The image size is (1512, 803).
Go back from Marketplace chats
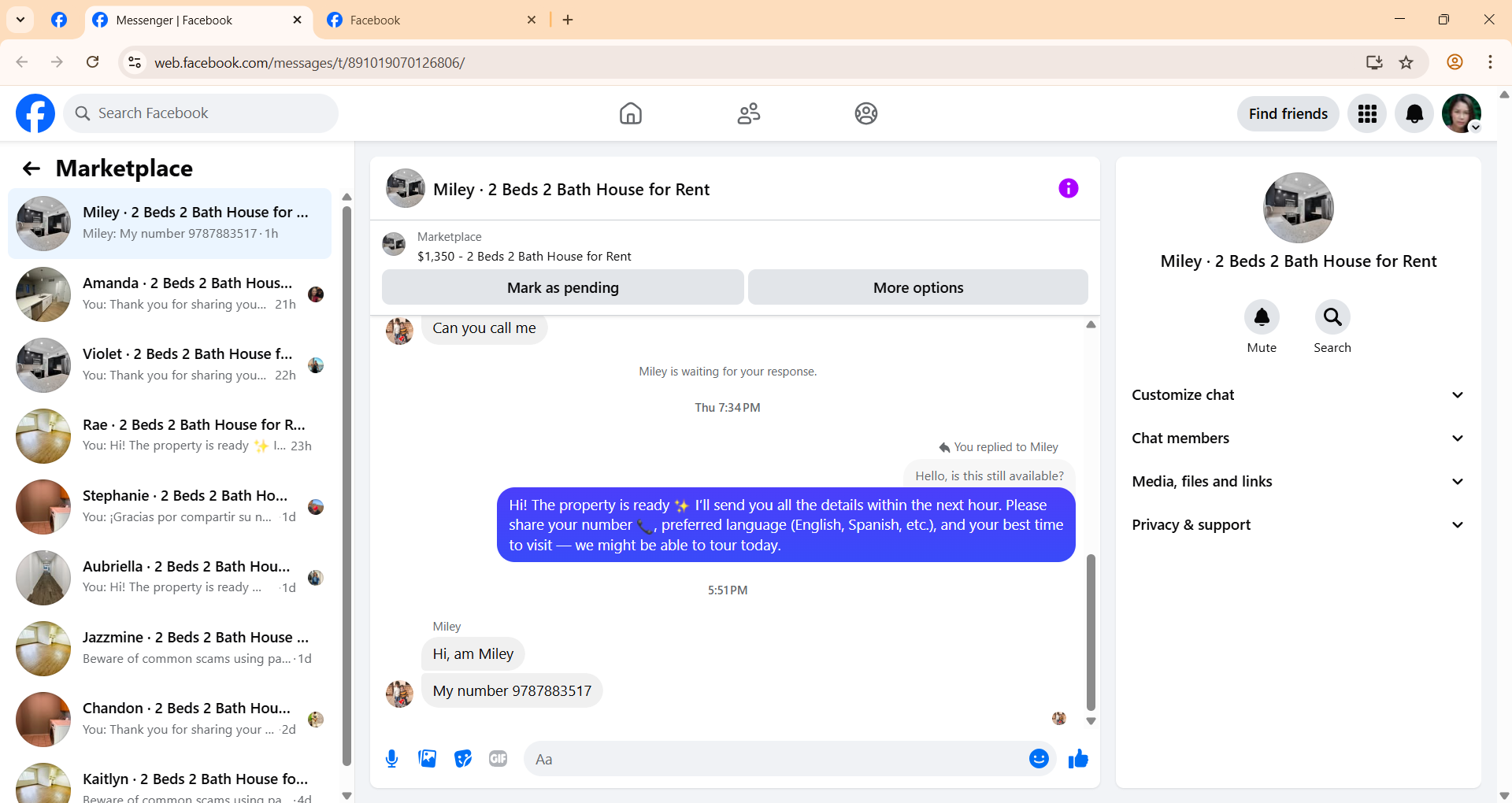tap(31, 168)
